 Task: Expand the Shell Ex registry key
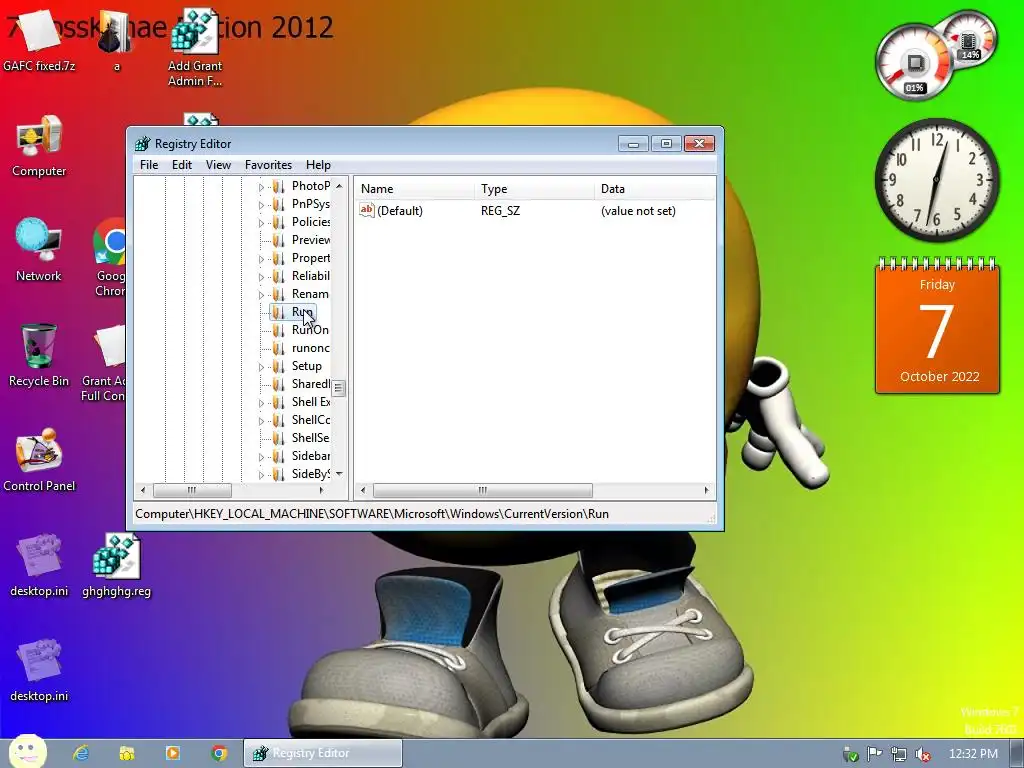(x=261, y=403)
